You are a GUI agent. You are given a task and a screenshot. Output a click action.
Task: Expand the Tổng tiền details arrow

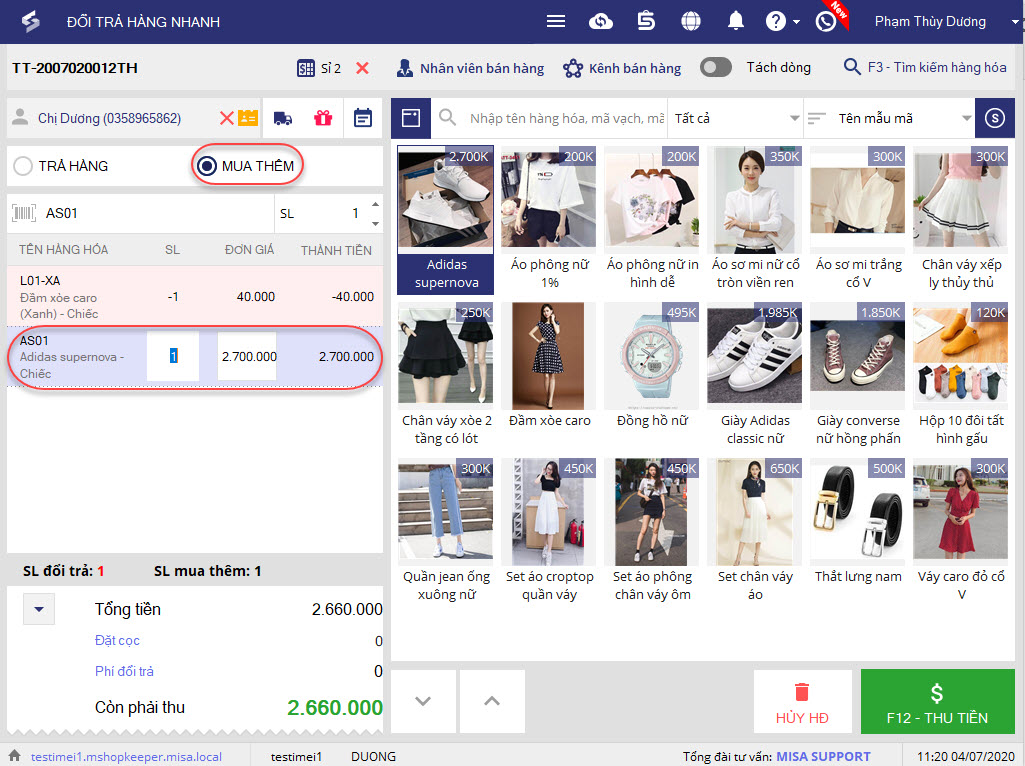(39, 609)
